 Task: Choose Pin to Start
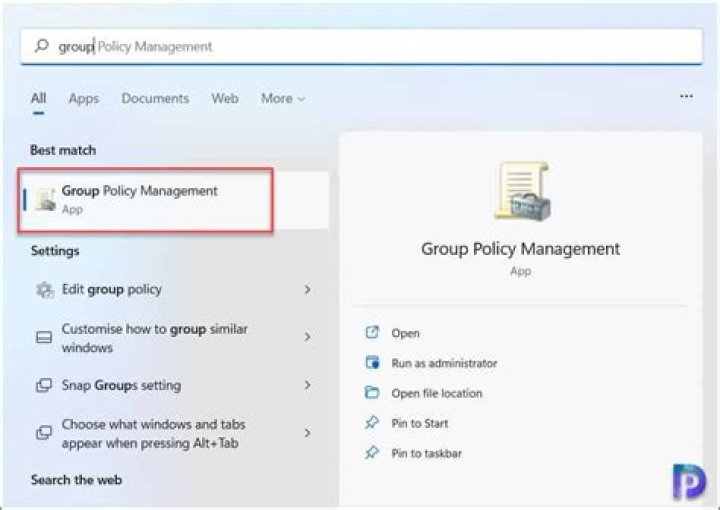[x=419, y=423]
